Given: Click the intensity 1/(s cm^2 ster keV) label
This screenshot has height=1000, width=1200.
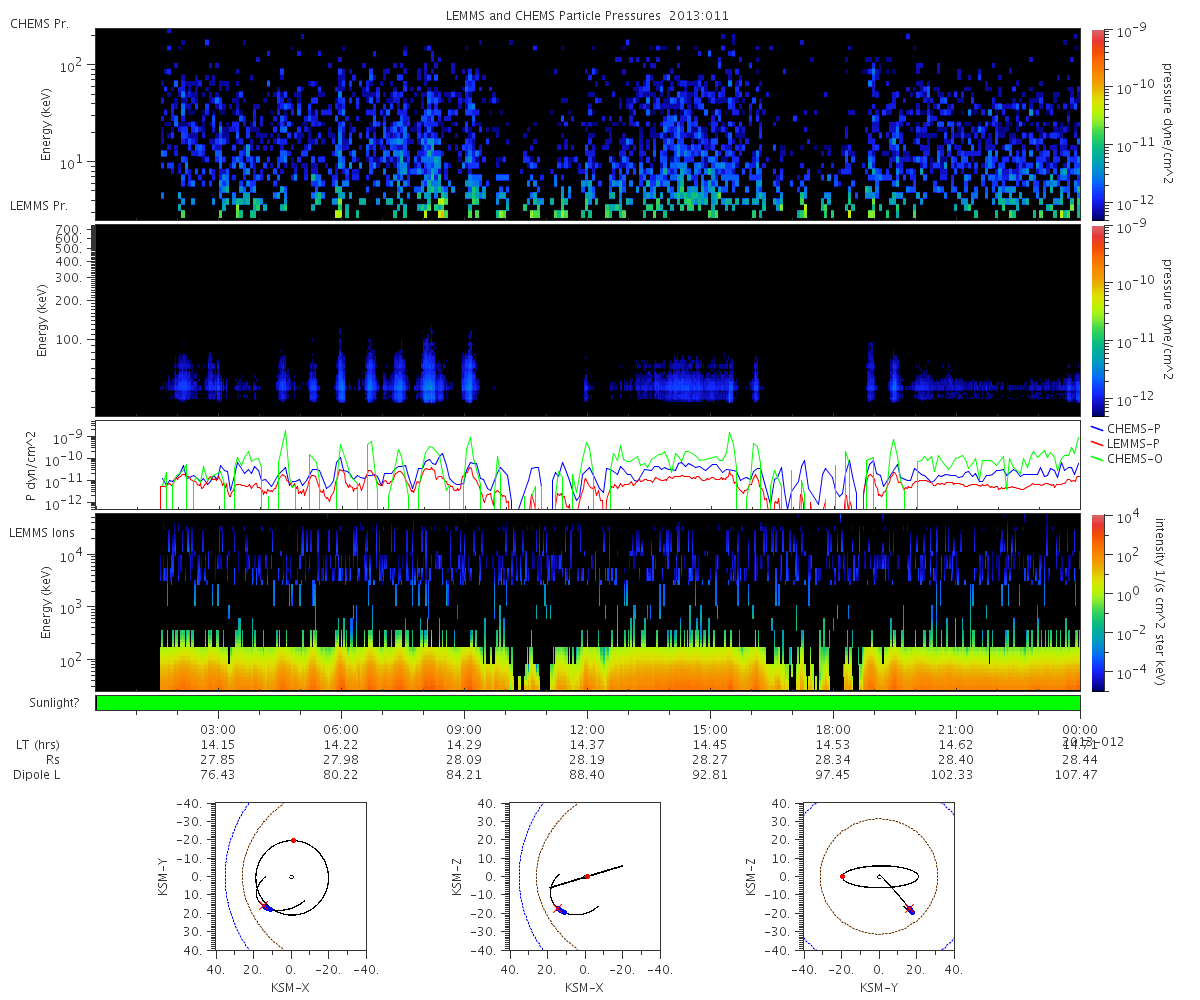Looking at the screenshot, I should [1161, 602].
